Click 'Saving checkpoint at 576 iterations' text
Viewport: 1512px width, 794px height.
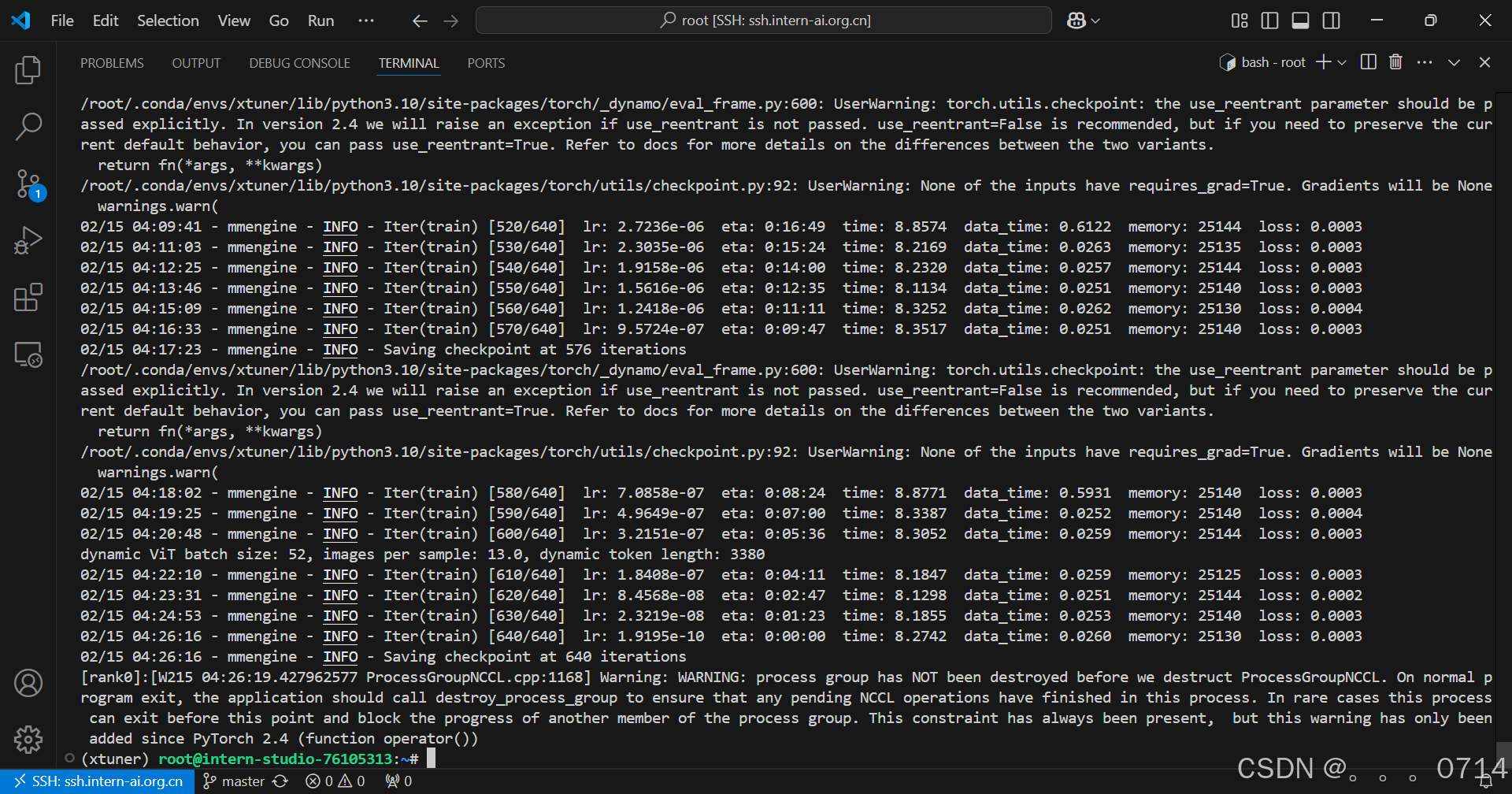(x=535, y=350)
